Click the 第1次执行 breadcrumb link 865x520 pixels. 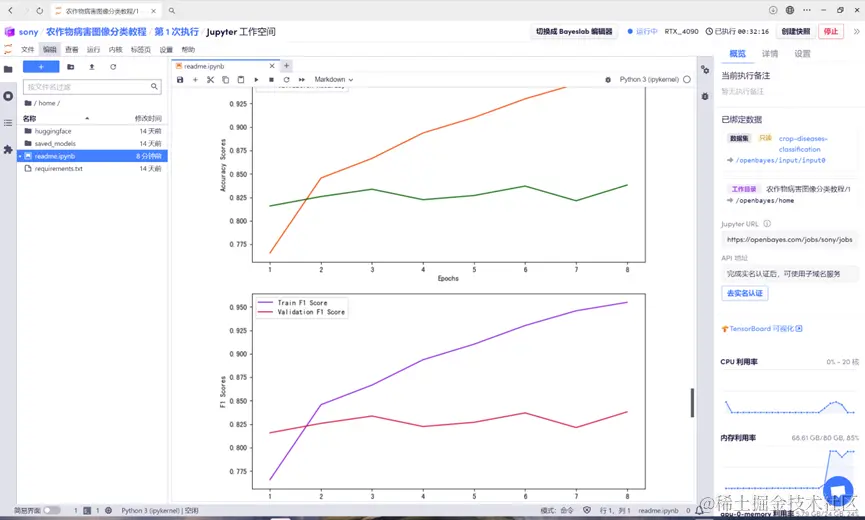177,32
